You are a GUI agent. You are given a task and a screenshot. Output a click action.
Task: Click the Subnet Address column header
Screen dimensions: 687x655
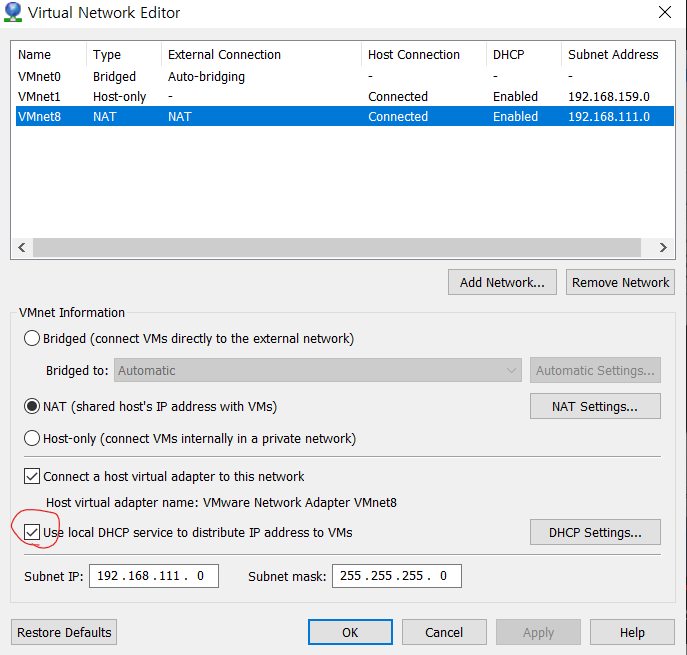pyautogui.click(x=618, y=54)
